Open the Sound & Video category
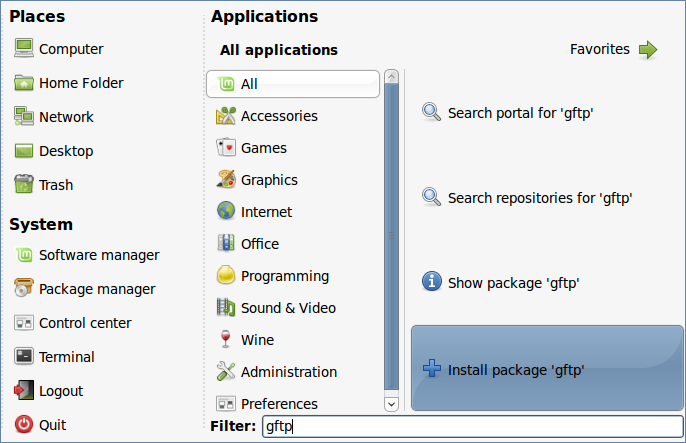 point(276,308)
